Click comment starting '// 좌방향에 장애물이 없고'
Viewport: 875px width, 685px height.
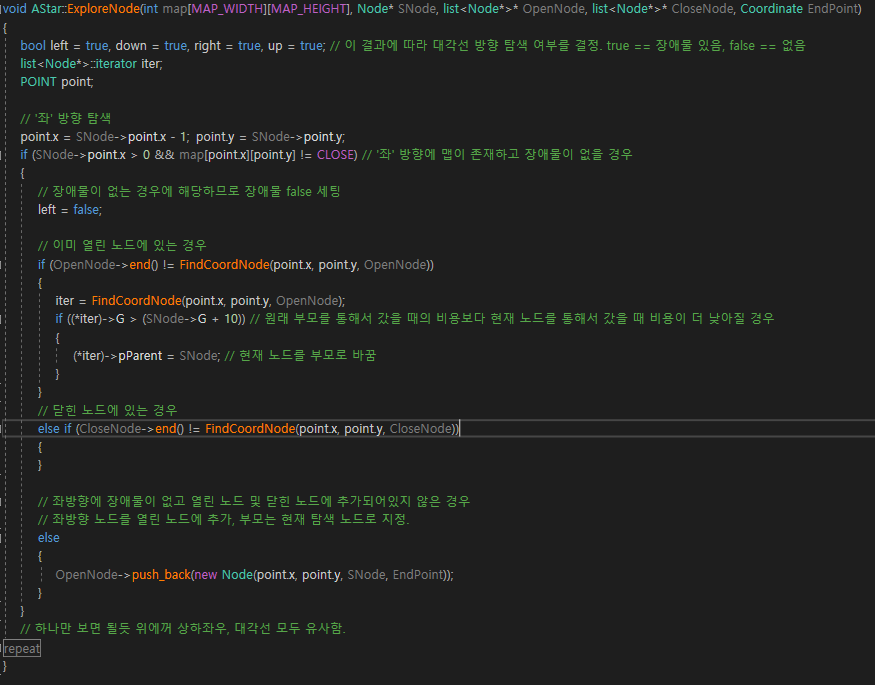[254, 501]
